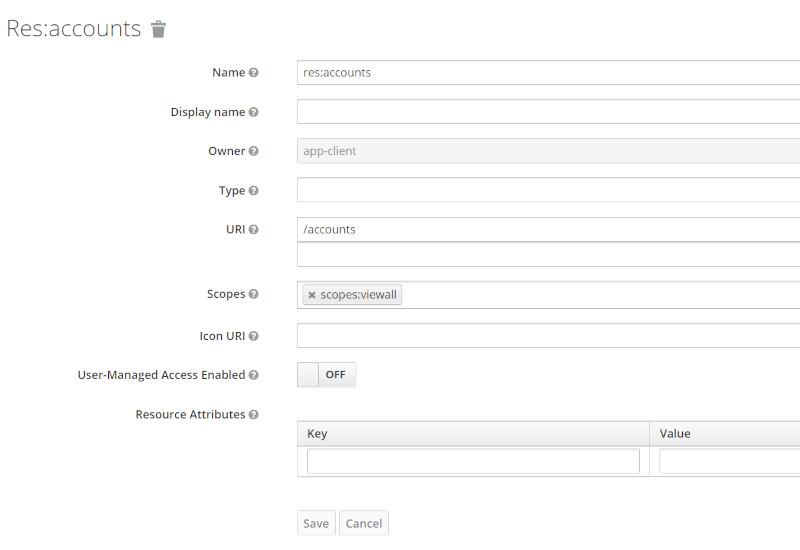
Task: Click the Icon URI help icon
Action: (x=254, y=337)
